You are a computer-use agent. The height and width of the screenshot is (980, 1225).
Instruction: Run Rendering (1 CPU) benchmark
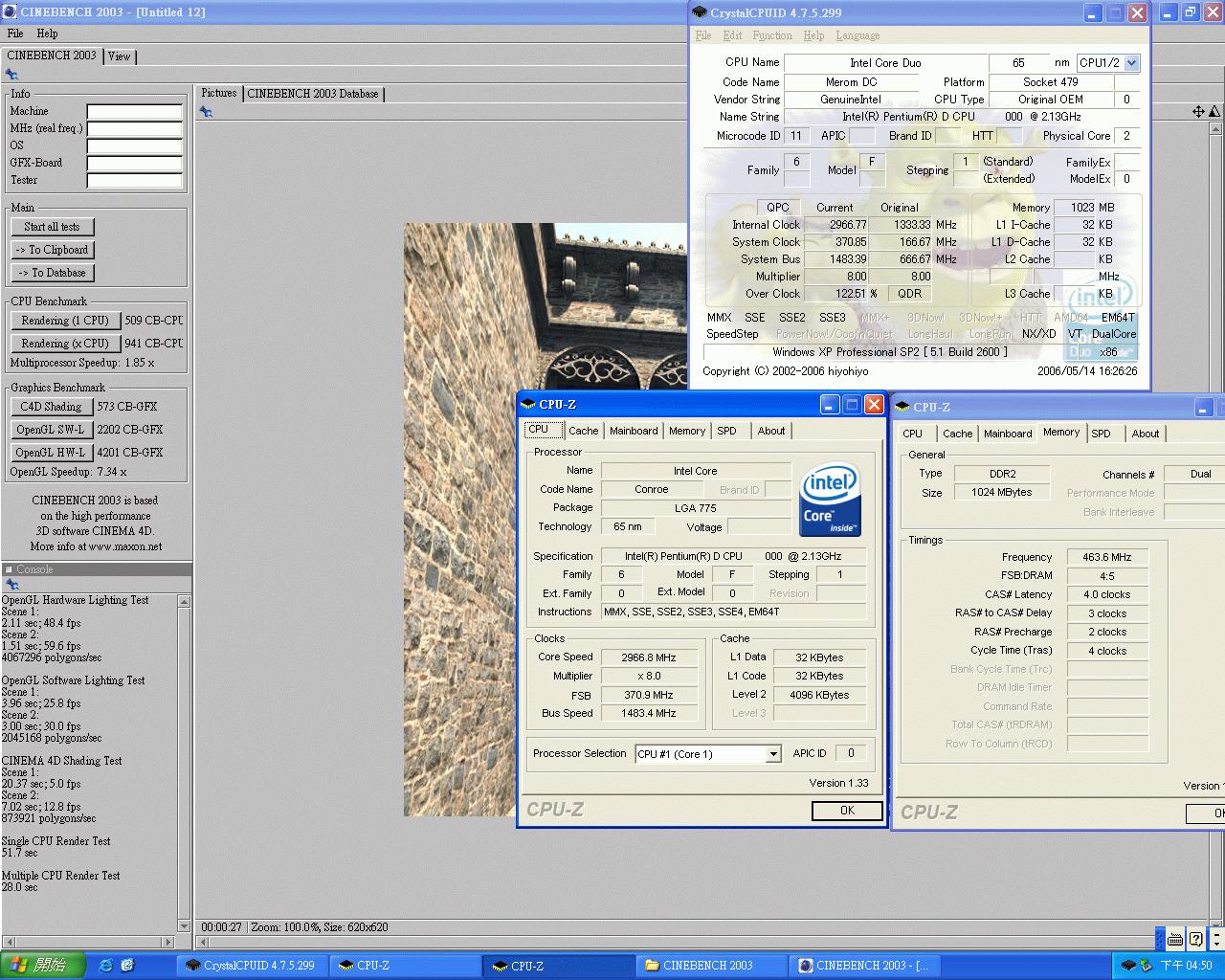[x=65, y=321]
